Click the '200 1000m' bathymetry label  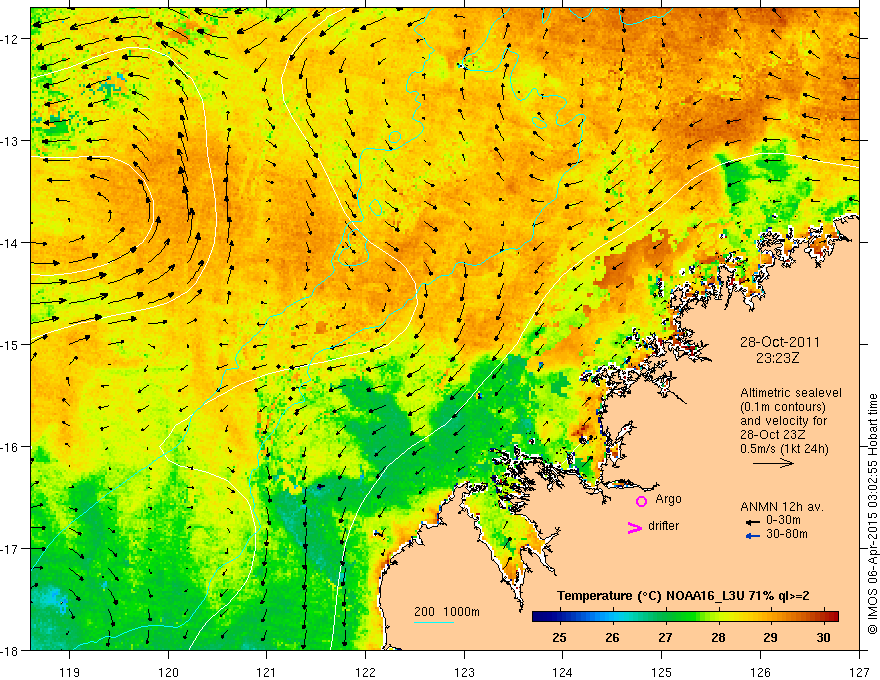point(447,612)
